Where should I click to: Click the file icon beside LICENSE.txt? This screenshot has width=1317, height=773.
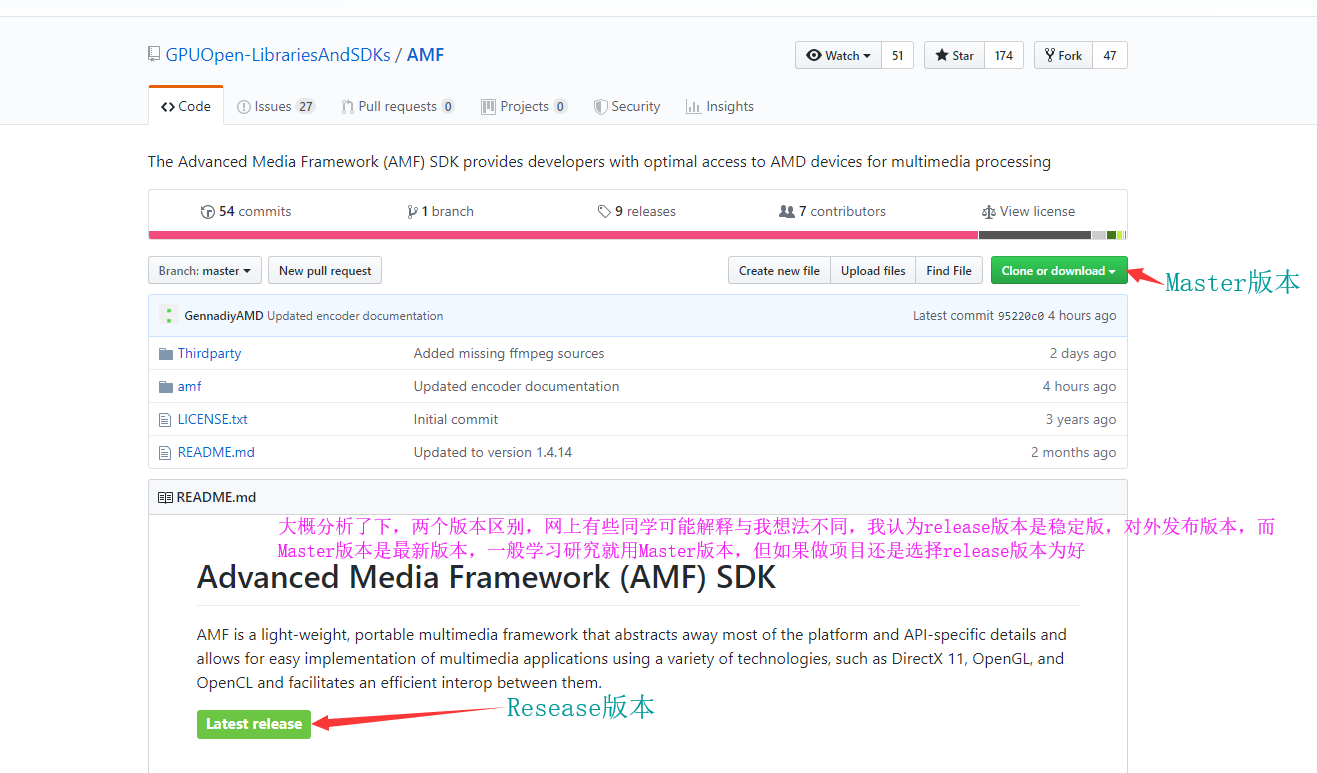166,419
